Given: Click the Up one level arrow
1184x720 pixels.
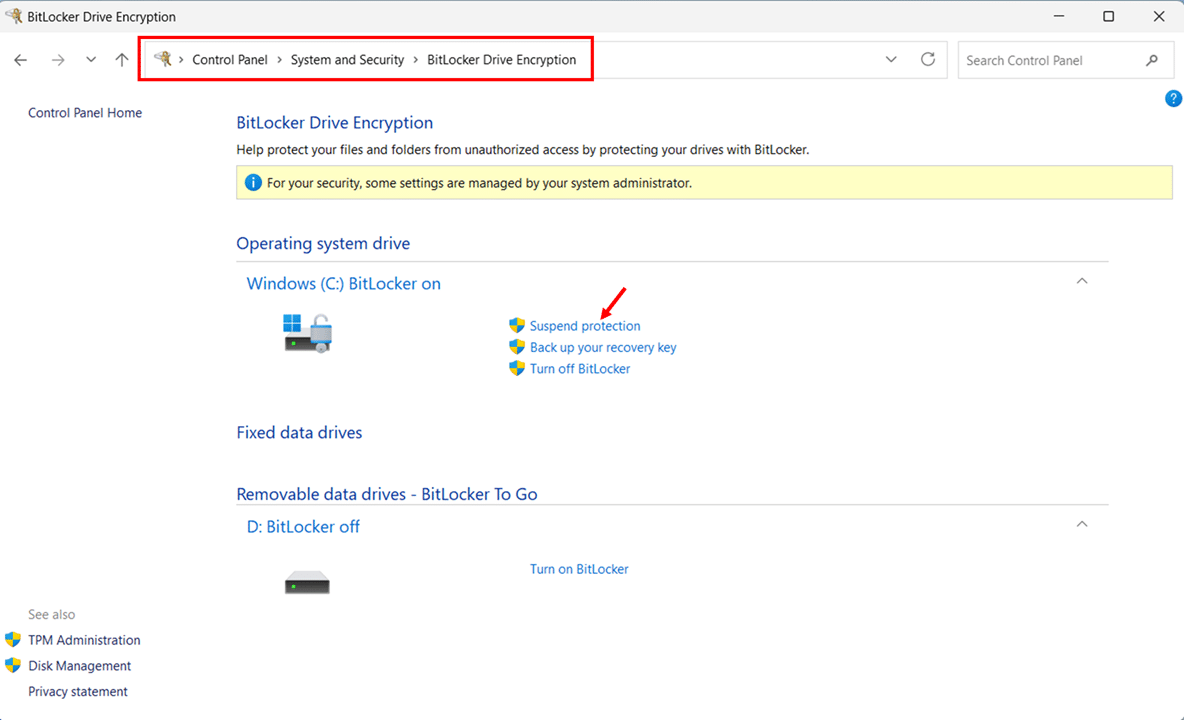Looking at the screenshot, I should (122, 60).
